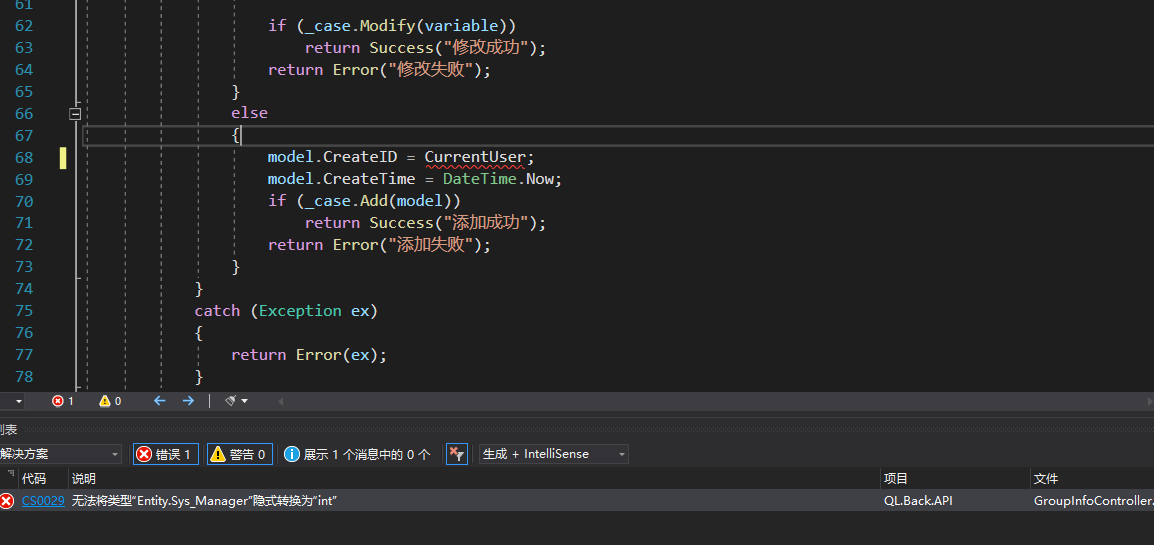Click the small pin icon left of 代码

pos(10,476)
